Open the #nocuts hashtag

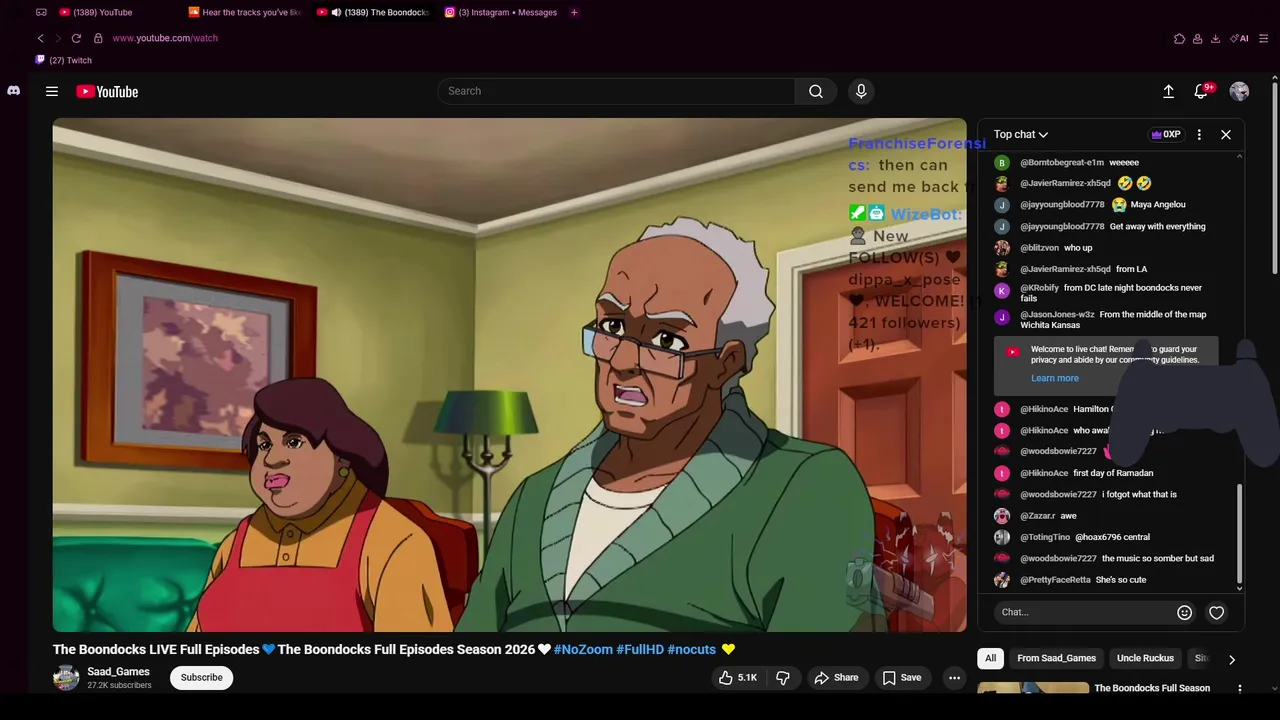692,649
